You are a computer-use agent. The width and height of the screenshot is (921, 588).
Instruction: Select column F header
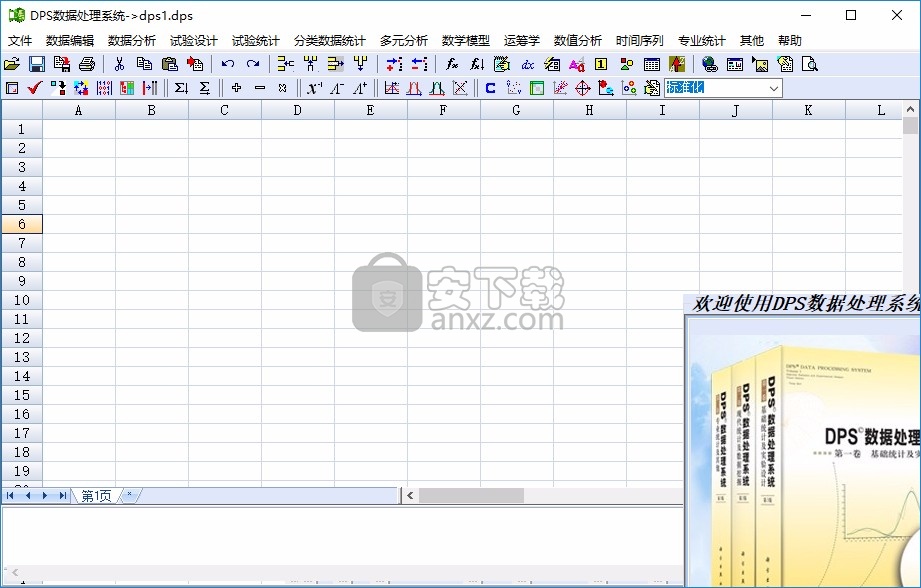[443, 110]
